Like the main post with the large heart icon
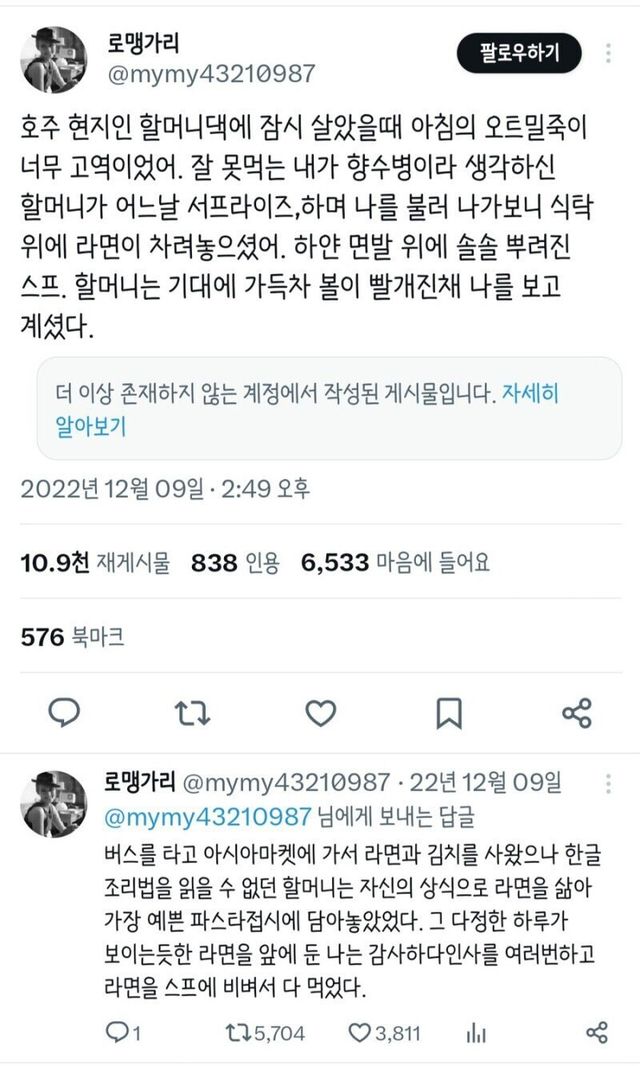The image size is (640, 1066). point(320,713)
